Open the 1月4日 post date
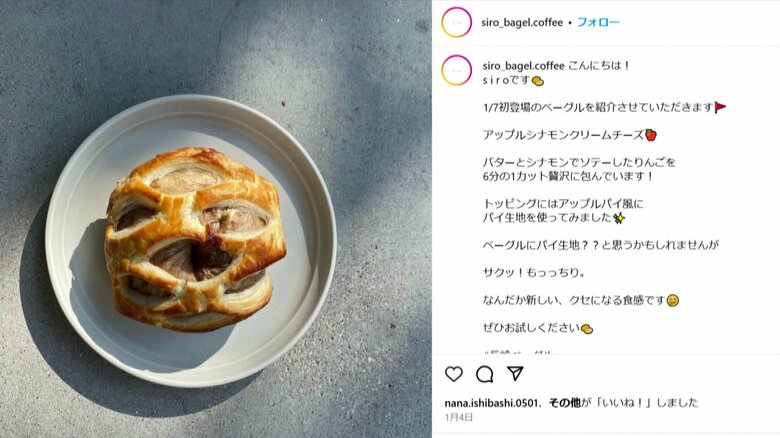 pos(459,417)
